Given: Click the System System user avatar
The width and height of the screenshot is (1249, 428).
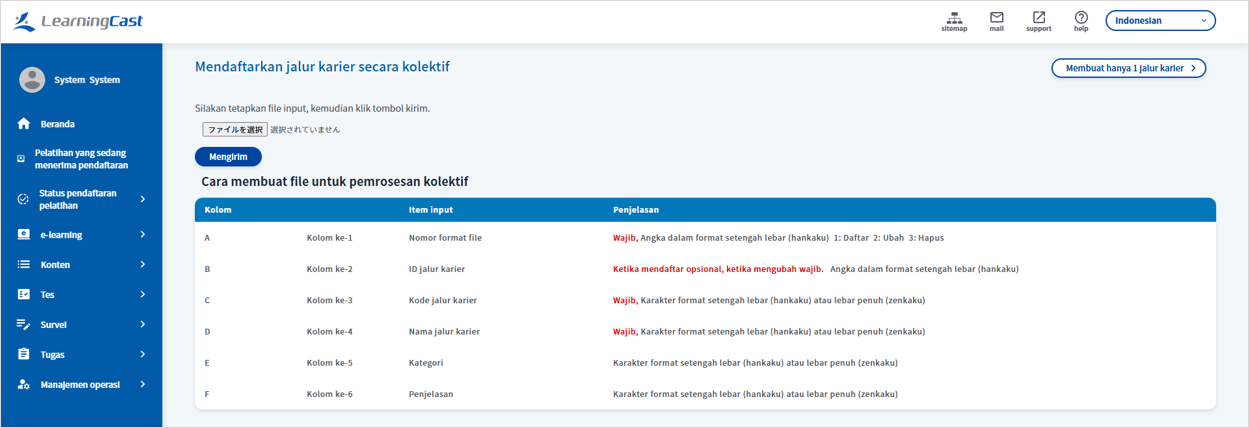Looking at the screenshot, I should click(32, 80).
